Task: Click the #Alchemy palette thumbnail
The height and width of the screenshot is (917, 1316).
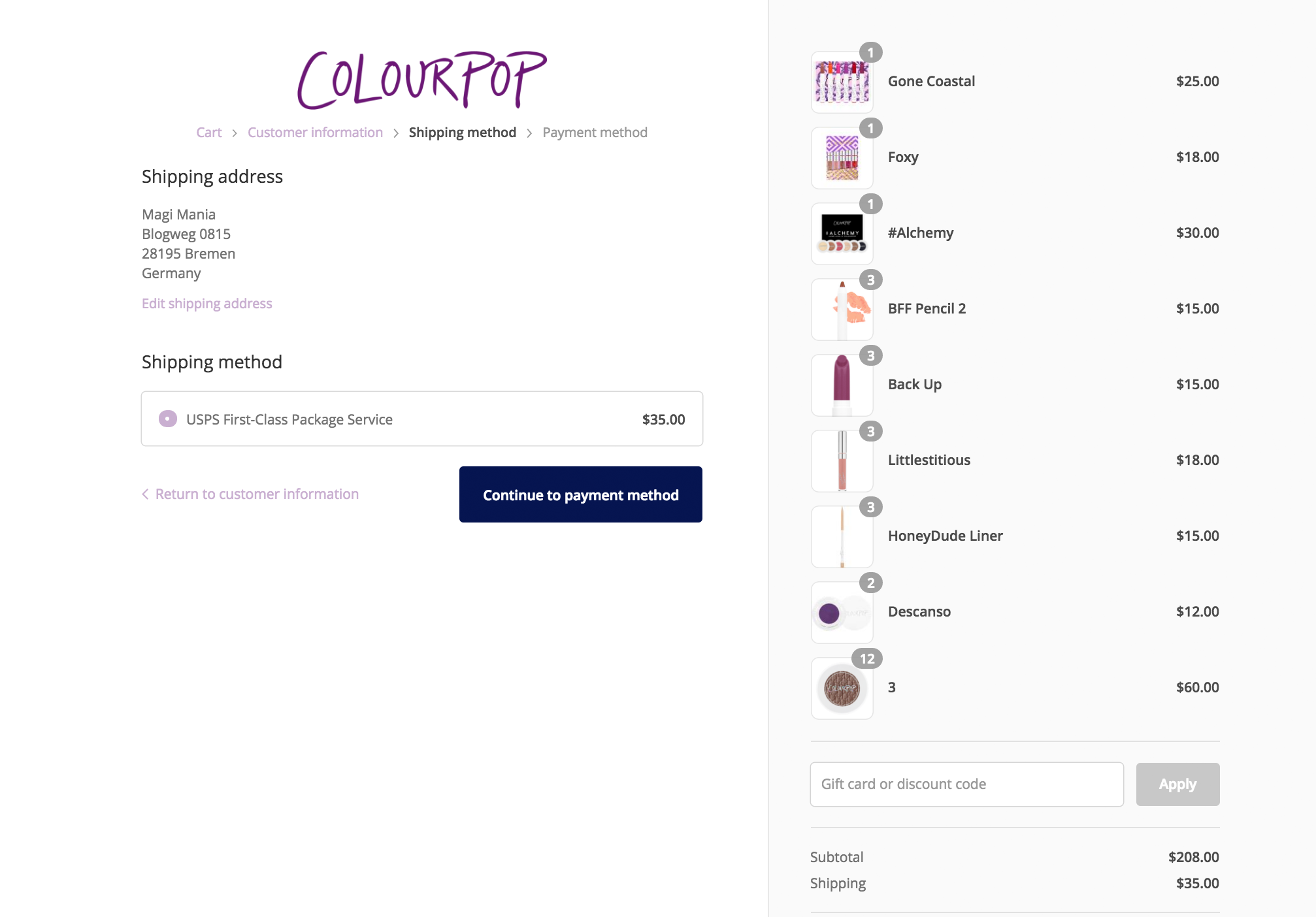Action: [842, 234]
